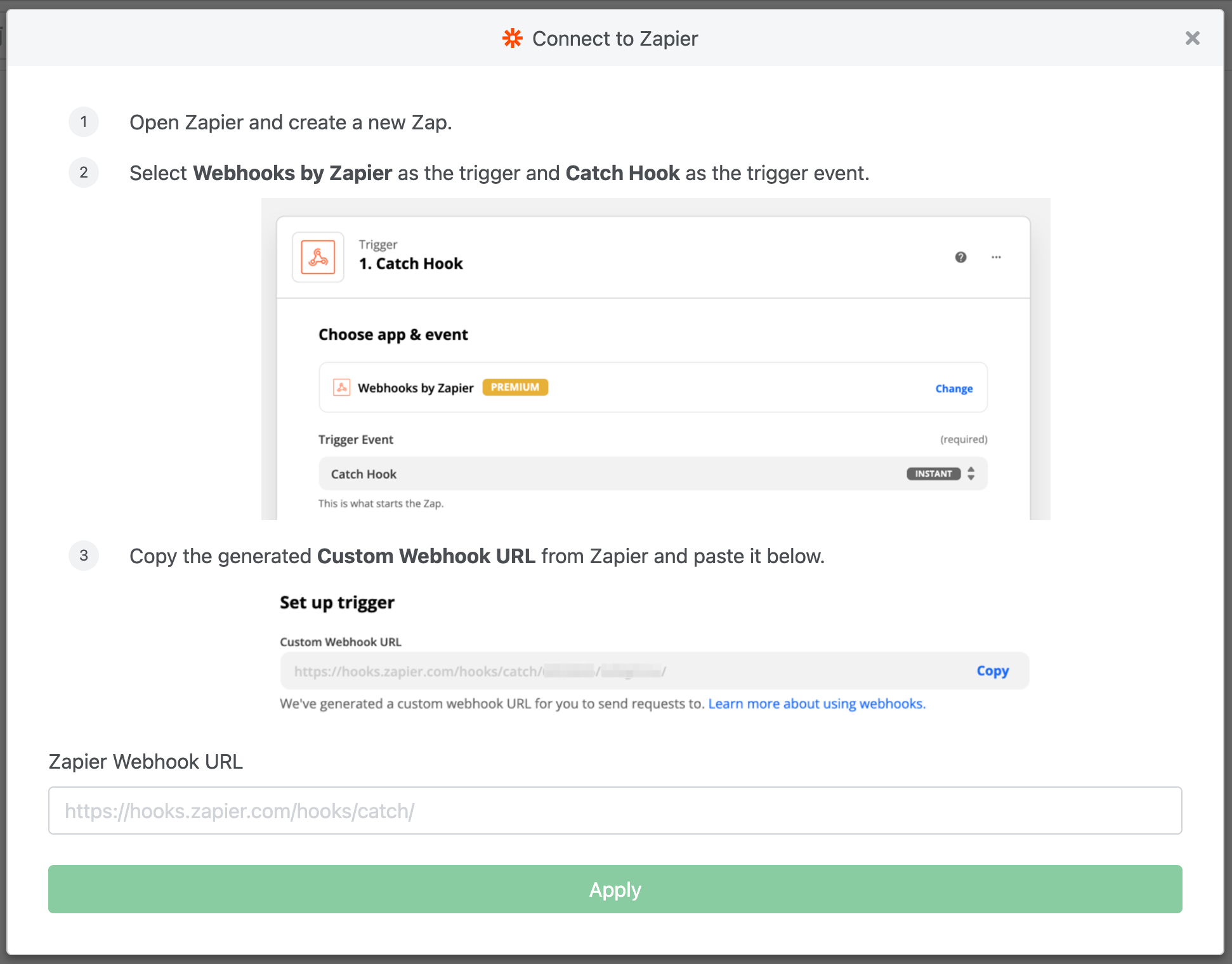Open the three-dot more options icon

click(996, 257)
